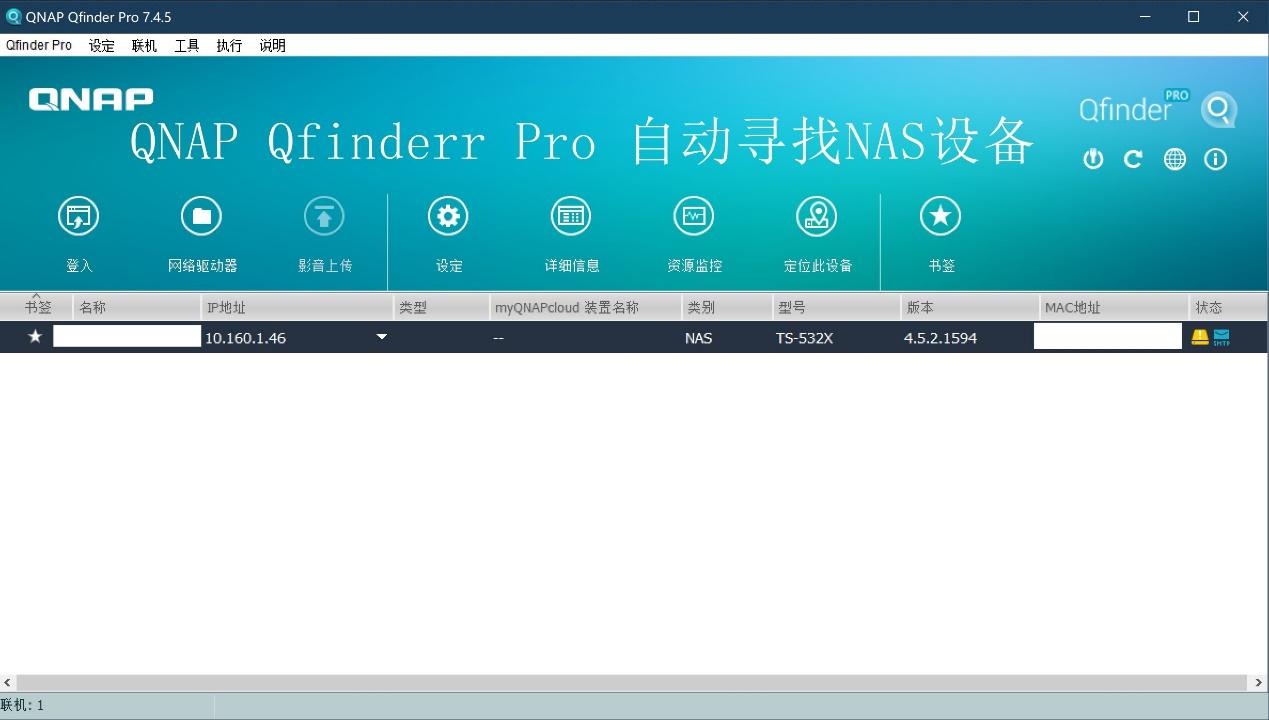Image resolution: width=1269 pixels, height=720 pixels.
Task: Sort by 状态 column header
Action: 1229,307
